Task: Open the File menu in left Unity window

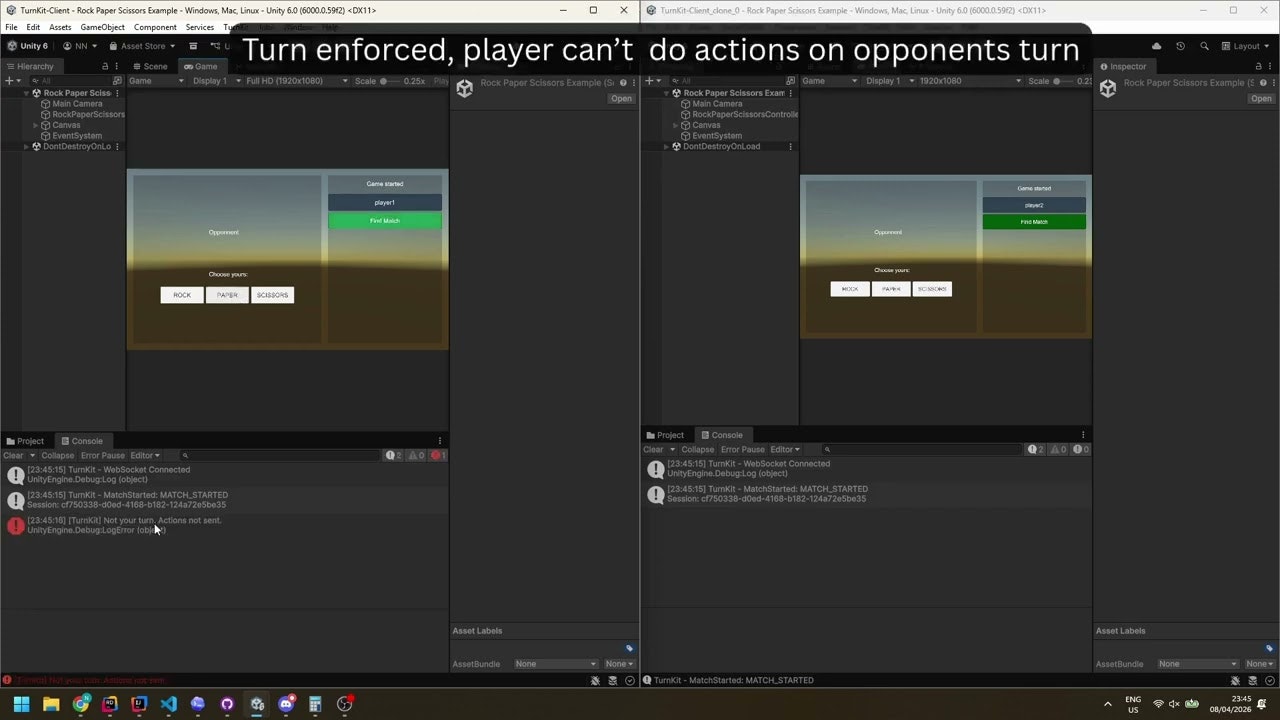Action: pyautogui.click(x=11, y=27)
